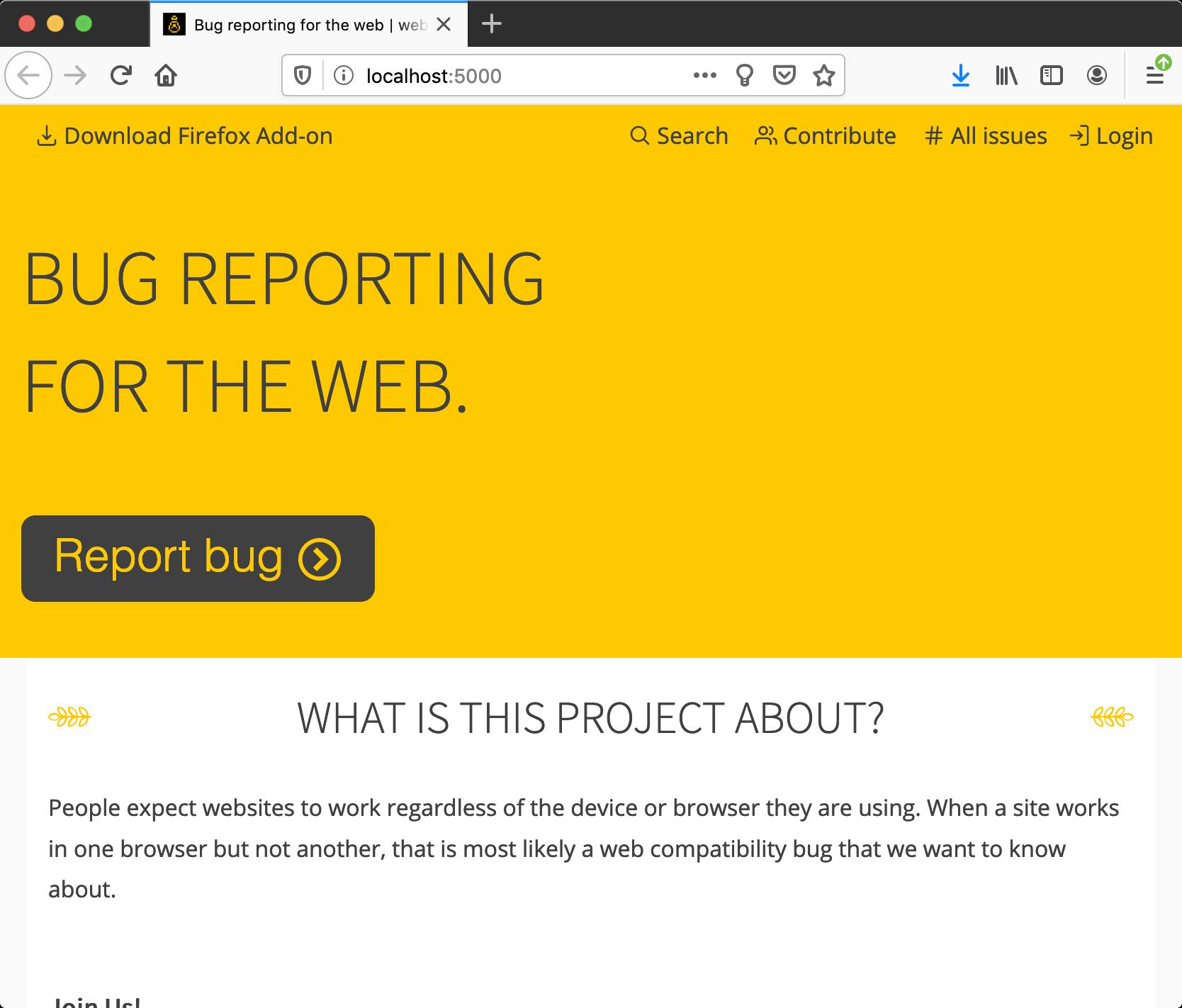This screenshot has width=1182, height=1008.
Task: Show site information for localhost
Action: tap(344, 75)
